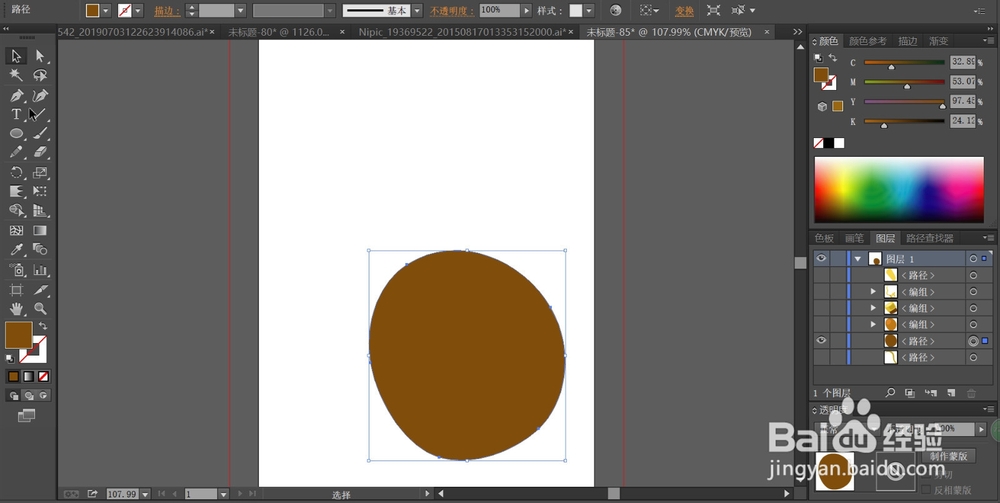This screenshot has height=503, width=1000.
Task: Open the 不透明度 panel link
Action: coord(452,11)
